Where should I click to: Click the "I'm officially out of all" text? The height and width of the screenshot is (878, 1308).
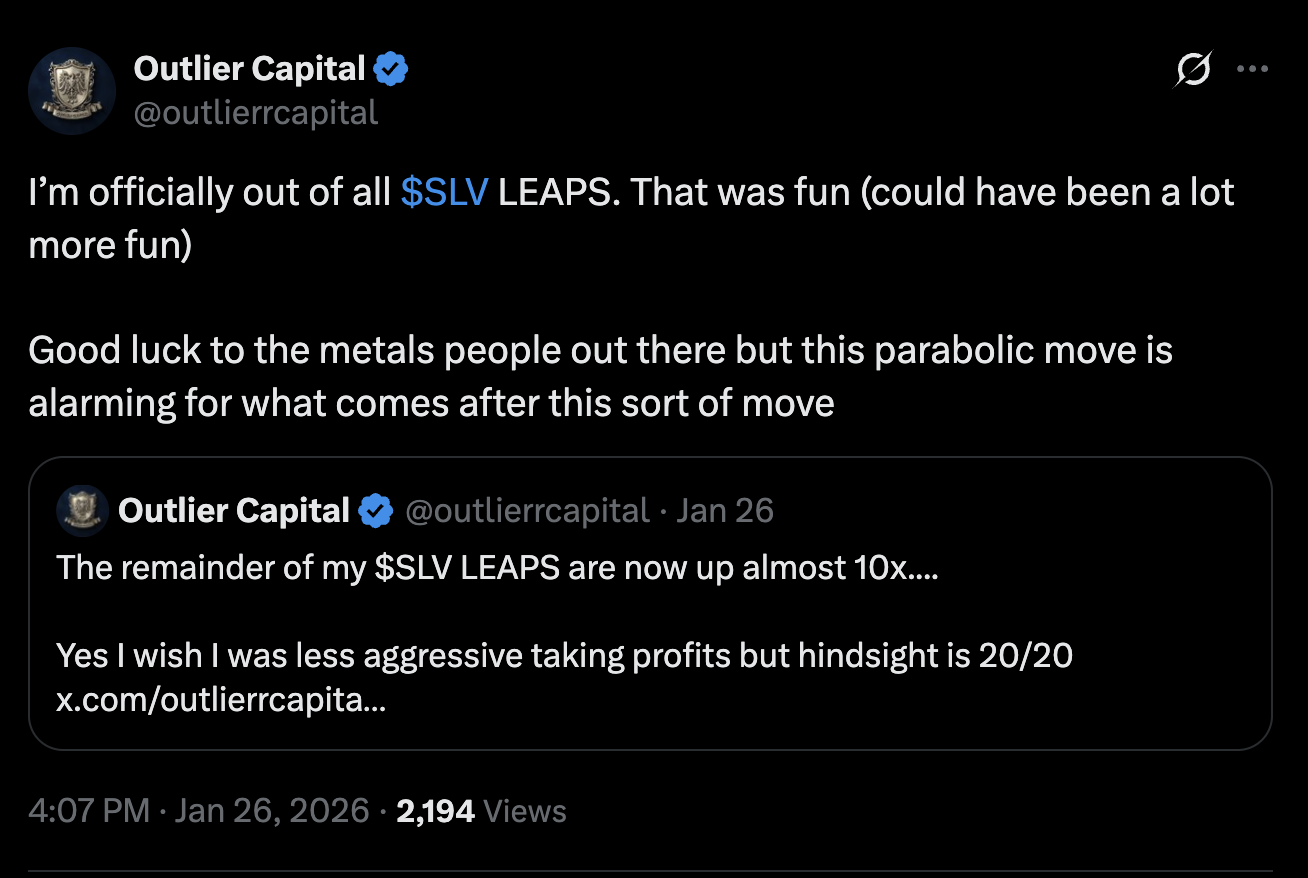(x=210, y=192)
